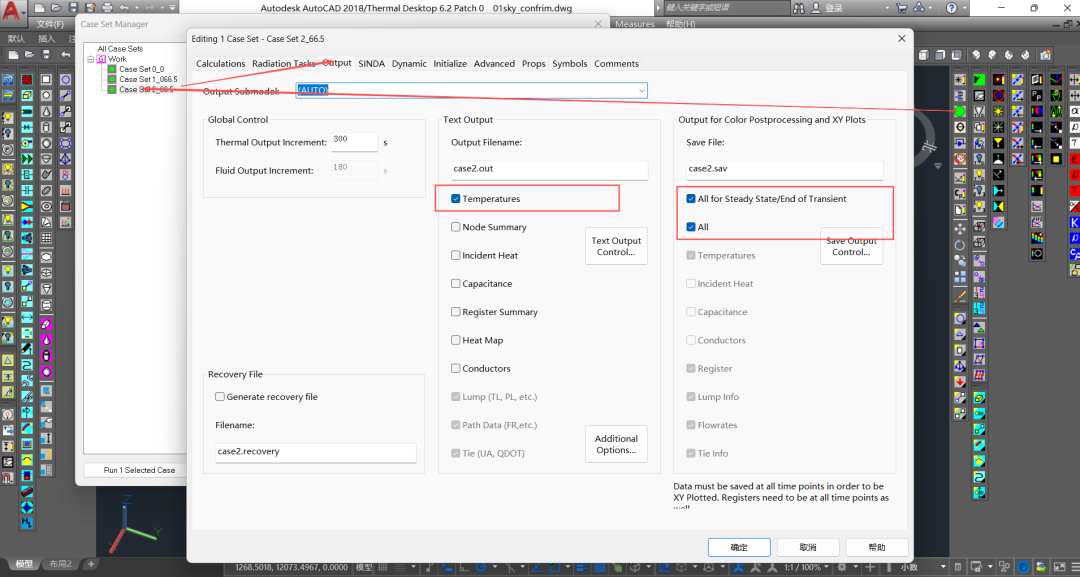Switch to the Radiation Tasks tab

point(283,64)
